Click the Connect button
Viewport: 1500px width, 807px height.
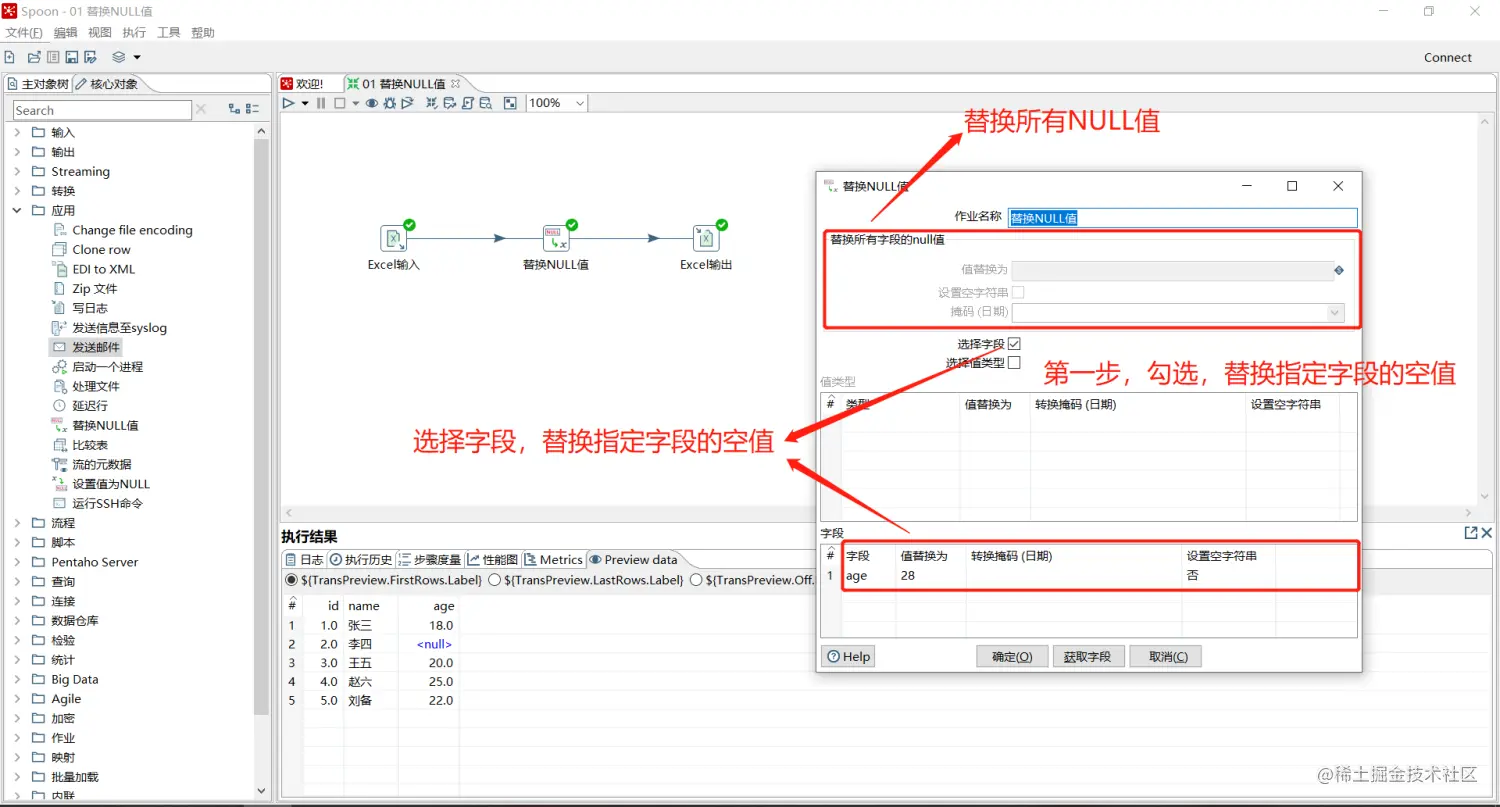pos(1448,57)
